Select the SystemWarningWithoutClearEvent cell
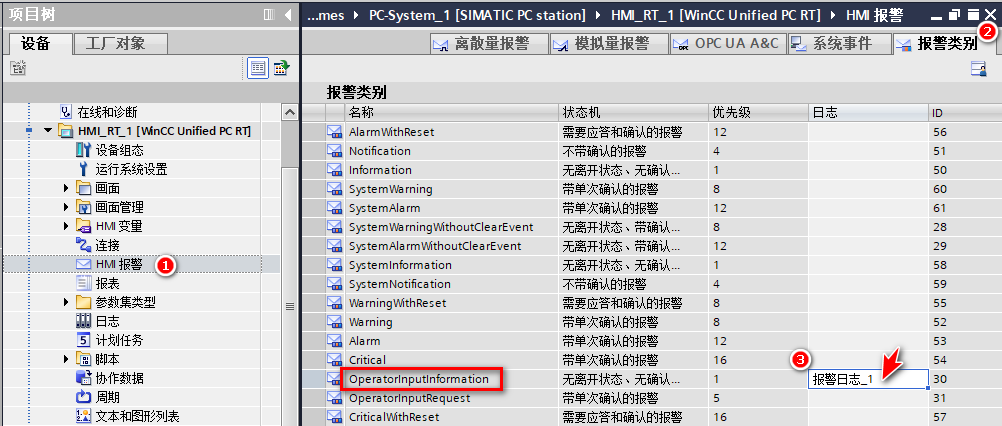 pos(451,227)
